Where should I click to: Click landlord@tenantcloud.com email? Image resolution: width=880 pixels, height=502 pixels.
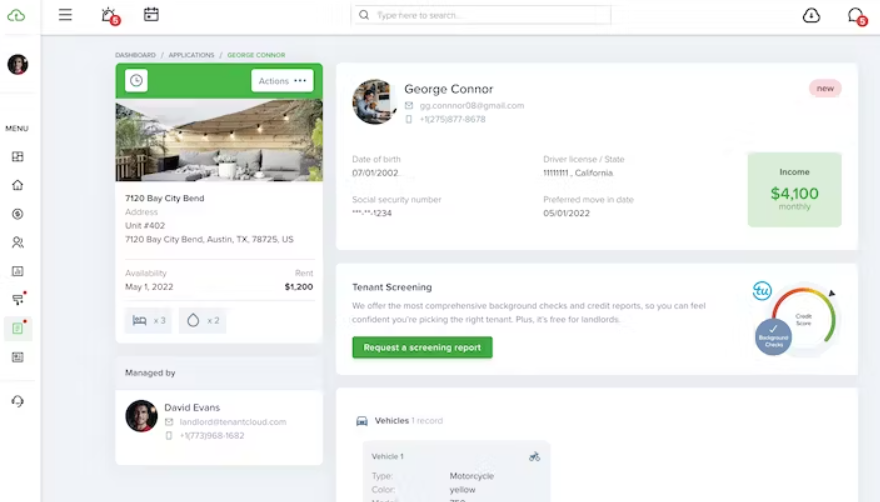click(233, 422)
